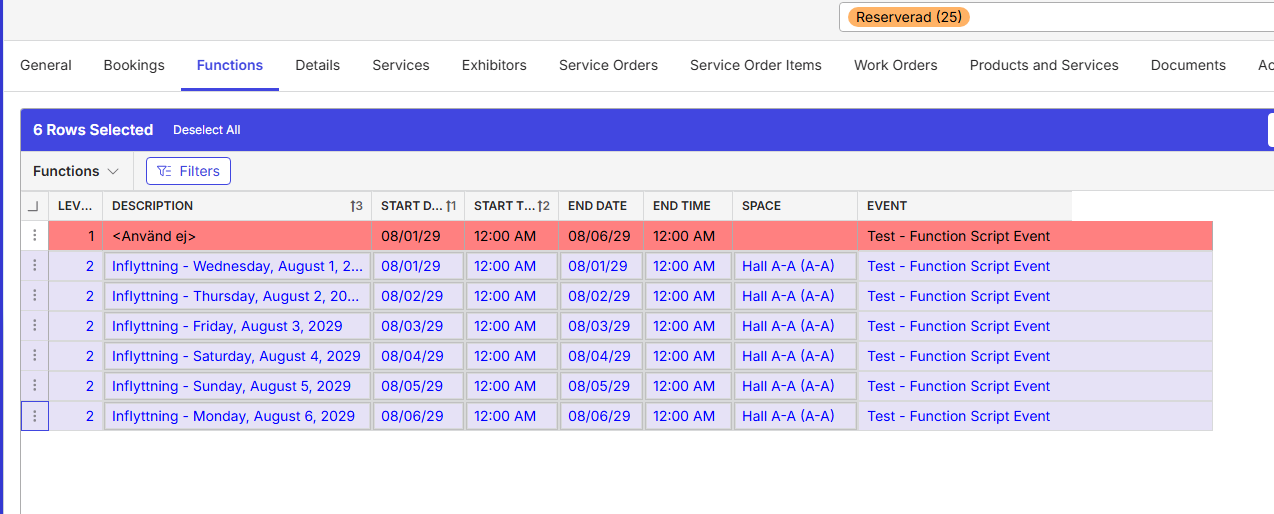1274x514 pixels.
Task: Click end date 08/06/29 in <Använd ej> row
Action: tap(601, 236)
